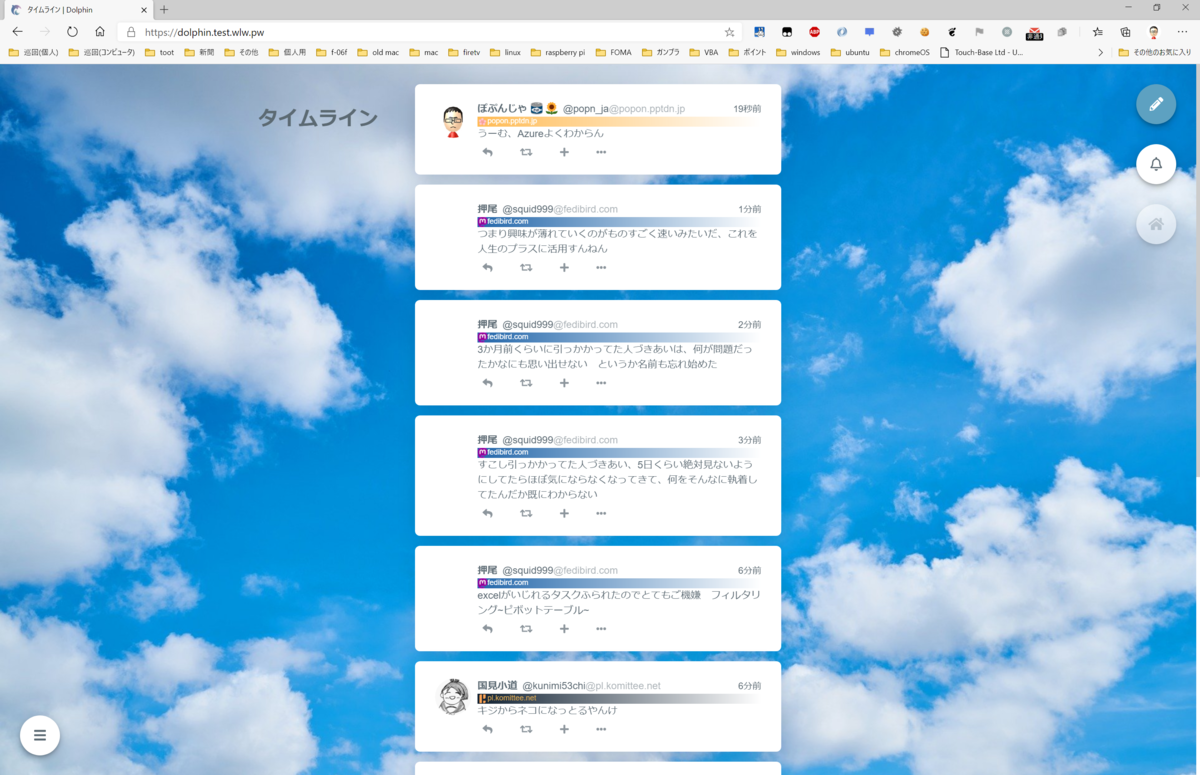Reply to the squid999 excel post
This screenshot has height=775, width=1200.
point(488,629)
